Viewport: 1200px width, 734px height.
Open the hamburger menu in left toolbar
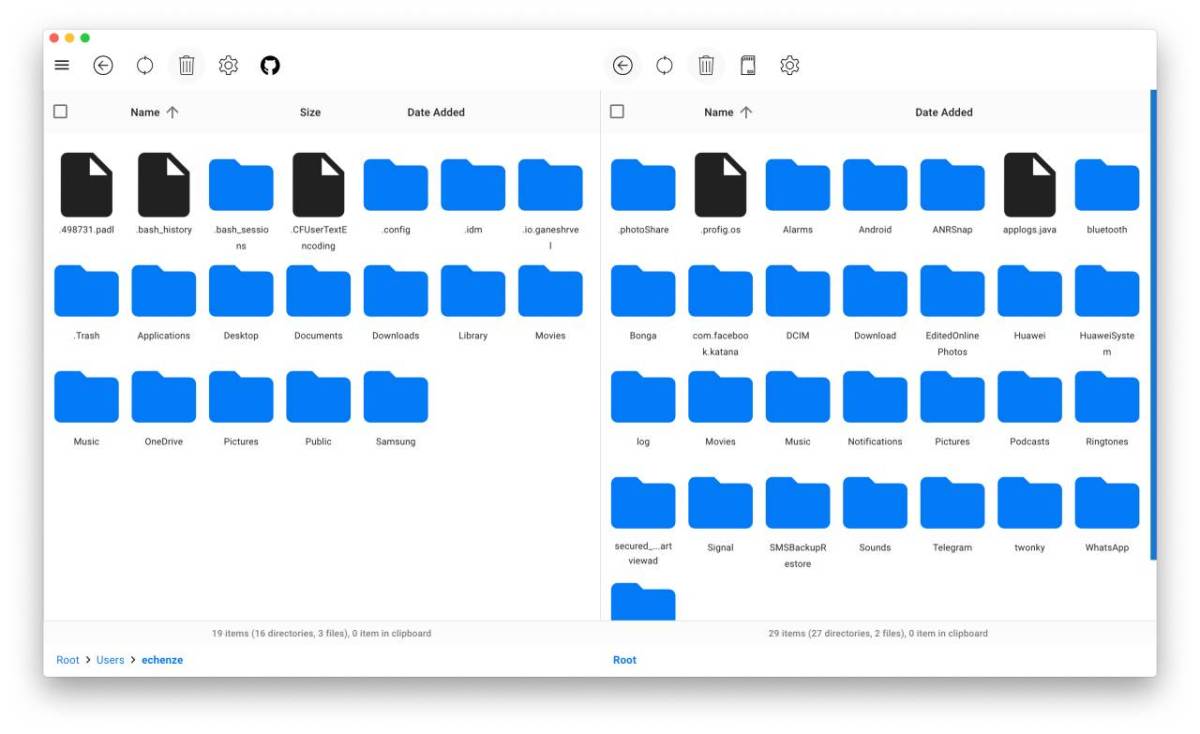[62, 65]
